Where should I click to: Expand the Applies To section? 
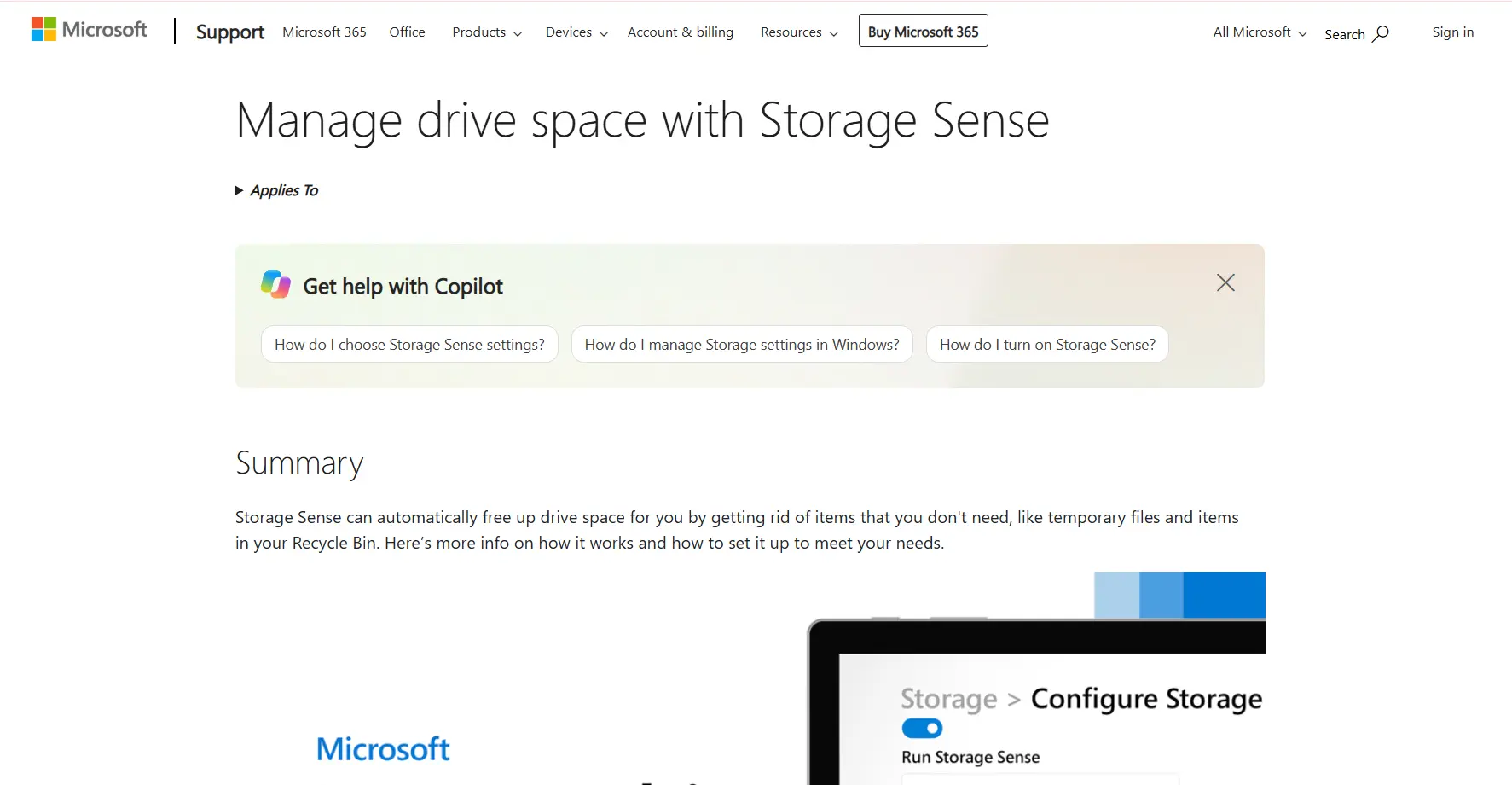(276, 190)
